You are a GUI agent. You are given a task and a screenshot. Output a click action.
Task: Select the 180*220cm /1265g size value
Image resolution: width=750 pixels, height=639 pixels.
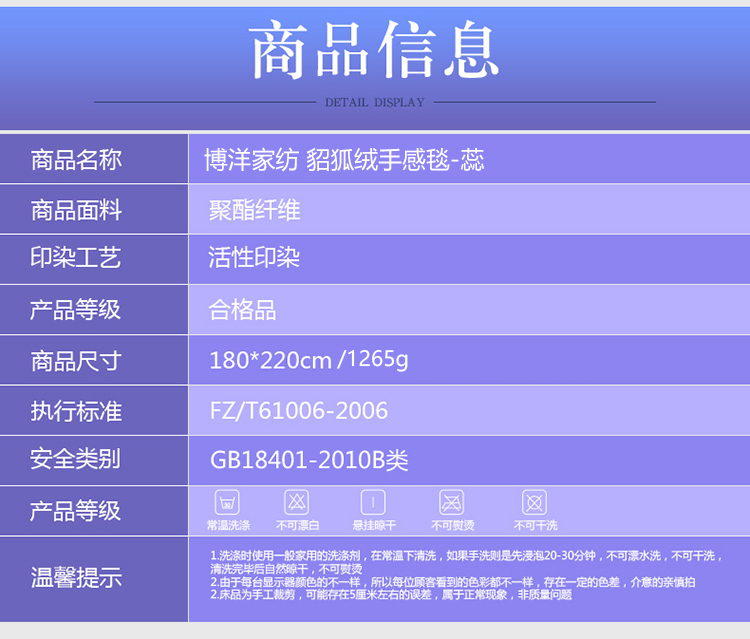tap(309, 360)
